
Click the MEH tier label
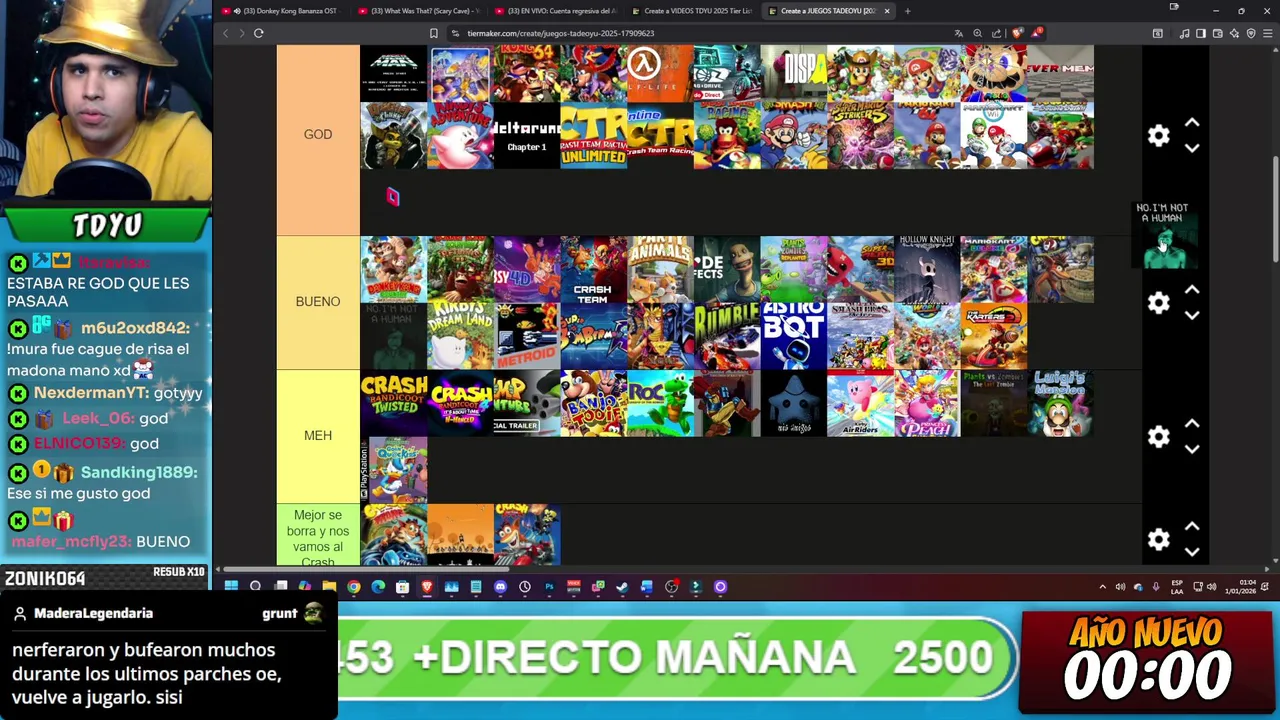[x=318, y=435]
